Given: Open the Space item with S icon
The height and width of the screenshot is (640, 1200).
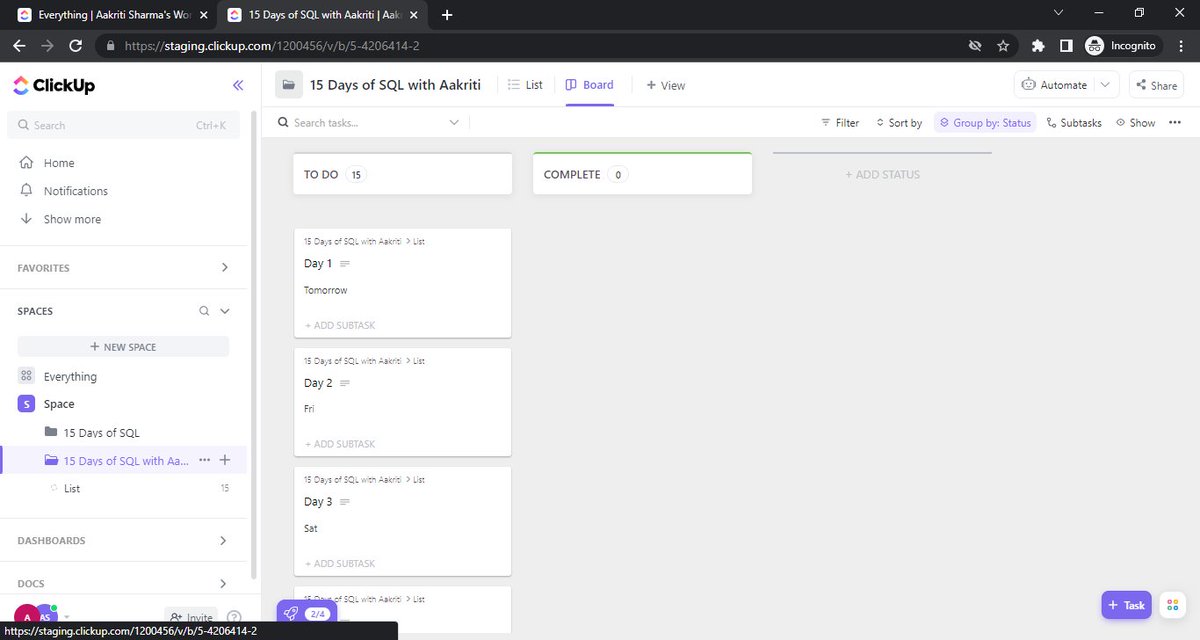Looking at the screenshot, I should [59, 404].
